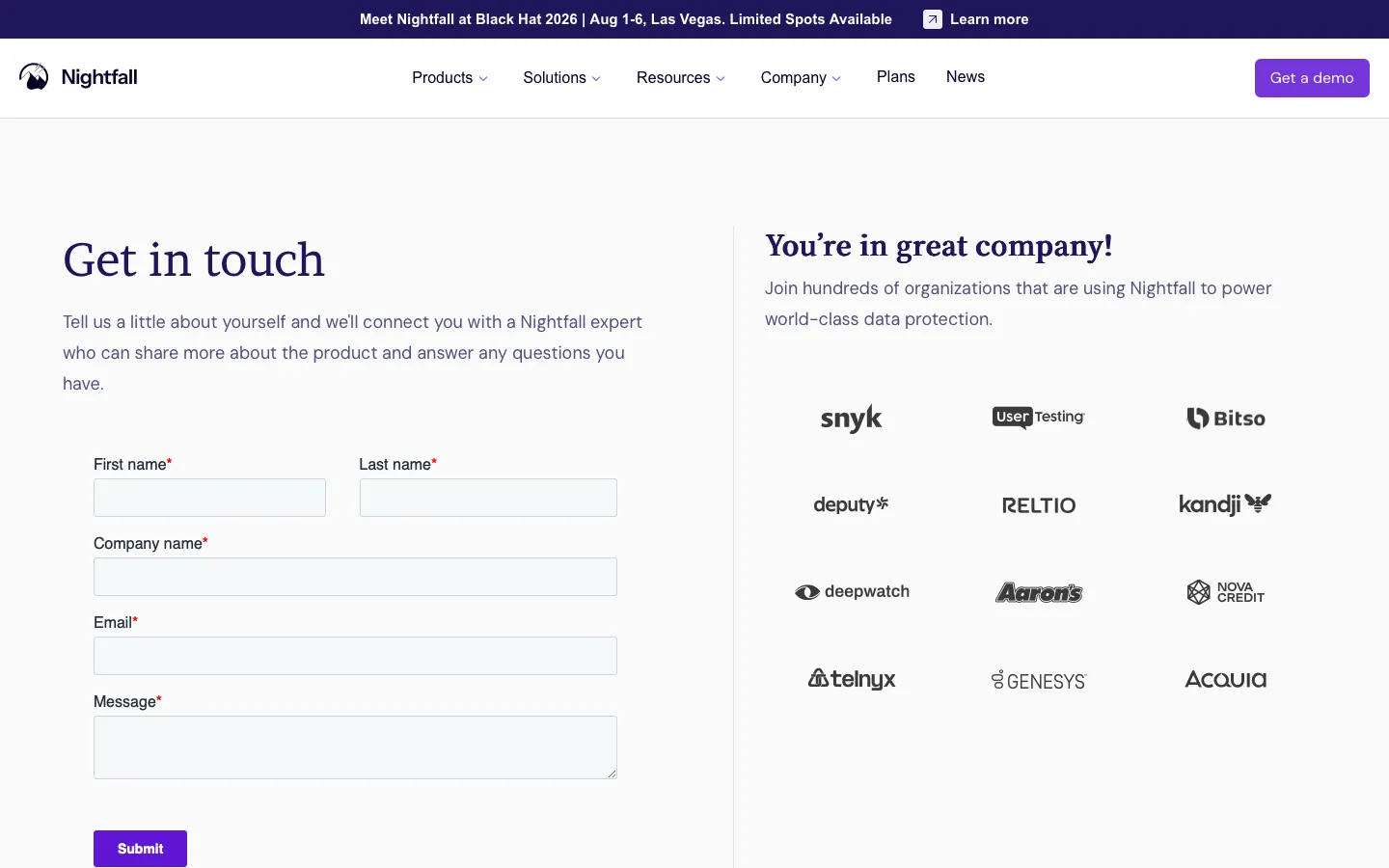
Task: Click the Genesys customer logo
Action: [1039, 680]
